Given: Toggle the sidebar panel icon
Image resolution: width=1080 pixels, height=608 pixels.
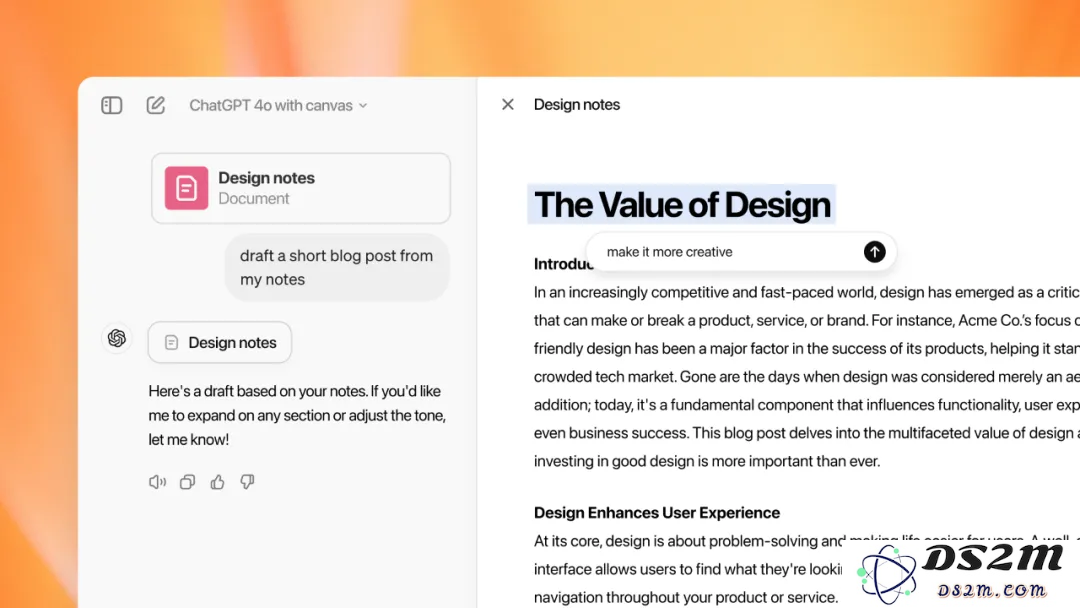Looking at the screenshot, I should (112, 105).
